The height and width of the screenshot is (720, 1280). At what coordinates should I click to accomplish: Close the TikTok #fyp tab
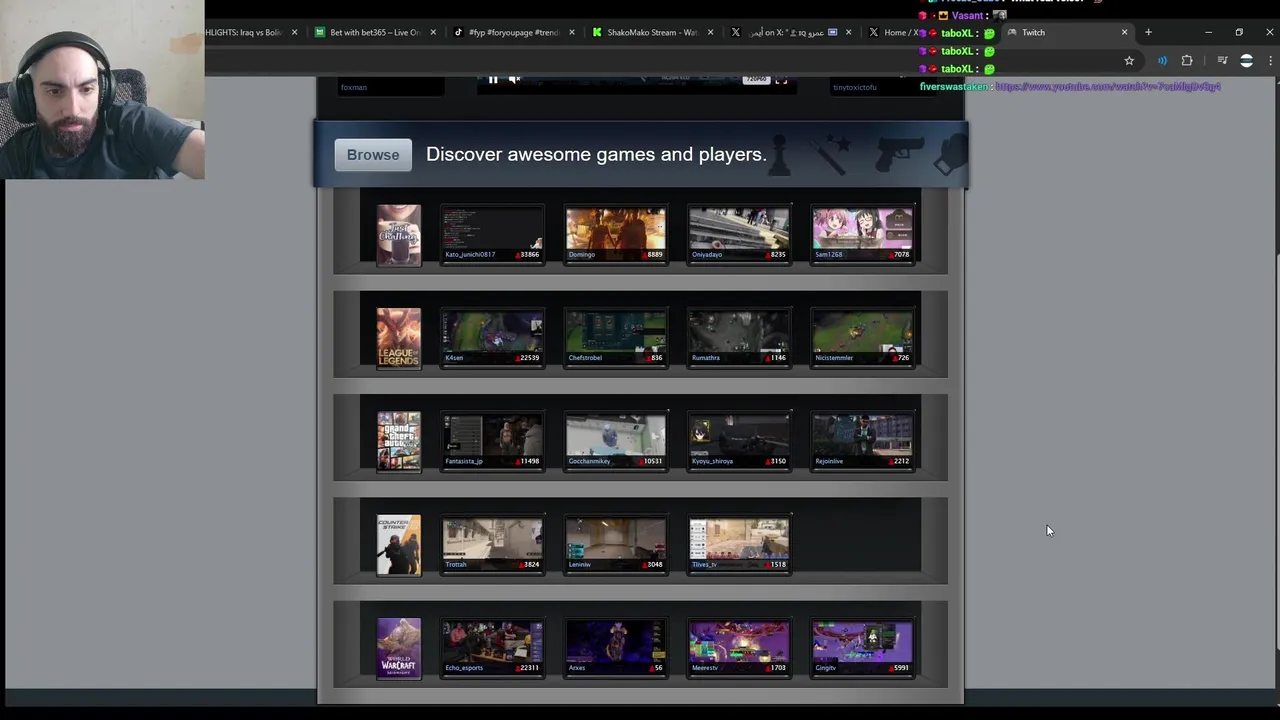point(572,32)
